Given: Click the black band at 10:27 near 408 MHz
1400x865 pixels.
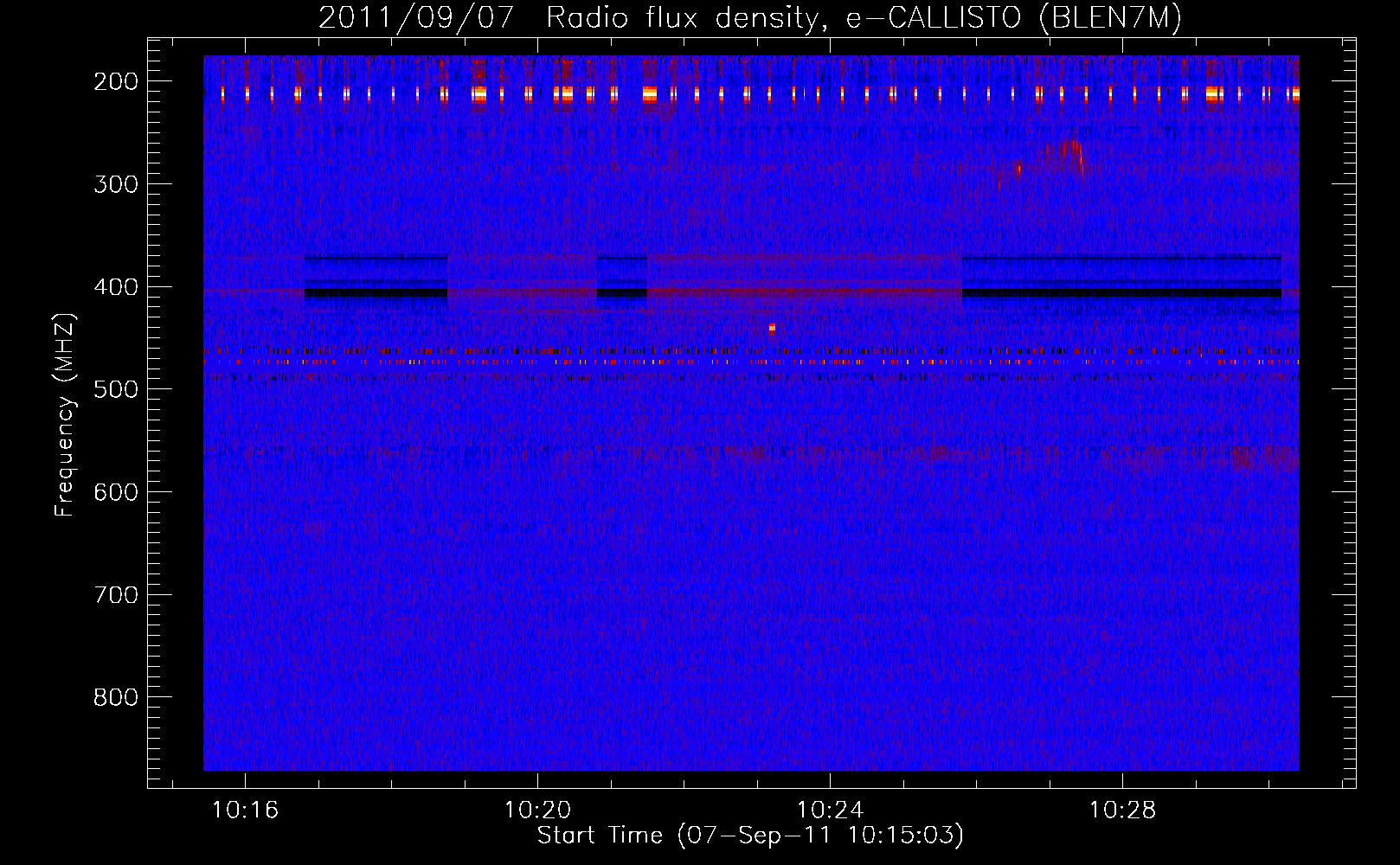Looking at the screenshot, I should click(1121, 294).
